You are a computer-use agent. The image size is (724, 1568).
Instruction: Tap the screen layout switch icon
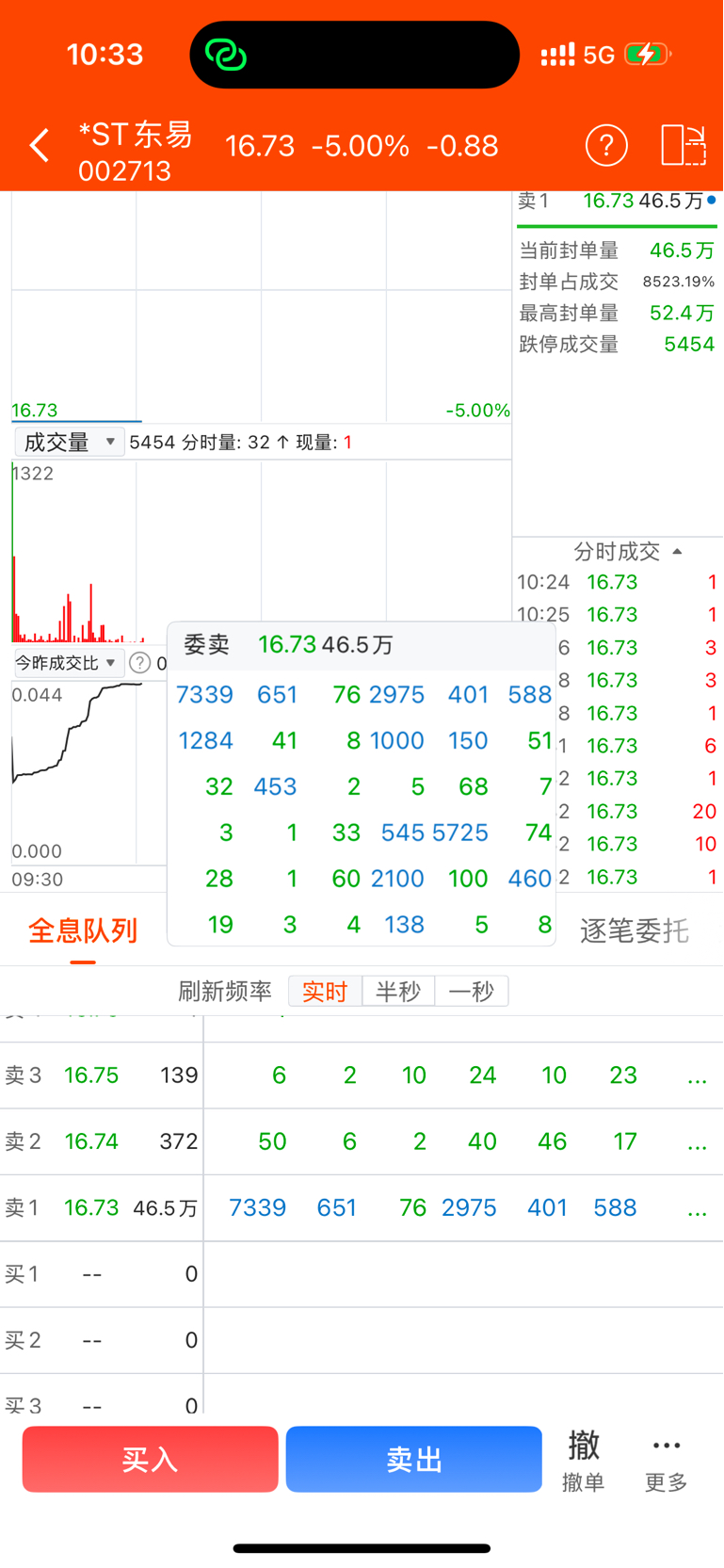click(684, 146)
